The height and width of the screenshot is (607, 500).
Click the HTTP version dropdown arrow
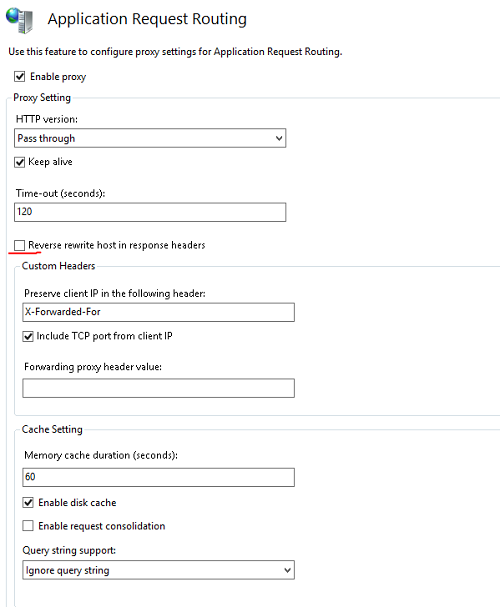[279, 138]
